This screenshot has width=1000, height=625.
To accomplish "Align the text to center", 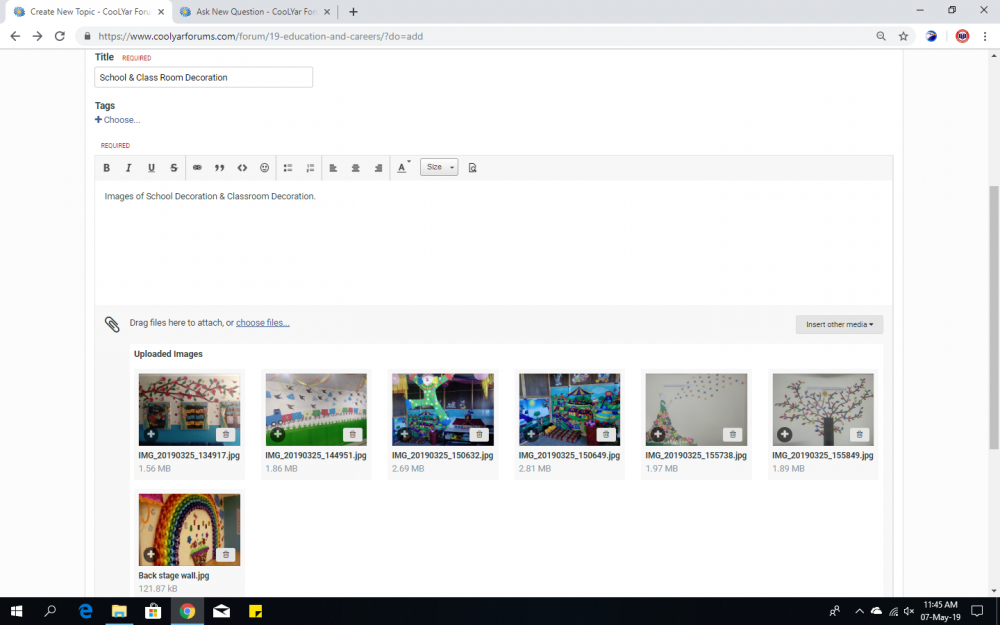I will point(355,167).
